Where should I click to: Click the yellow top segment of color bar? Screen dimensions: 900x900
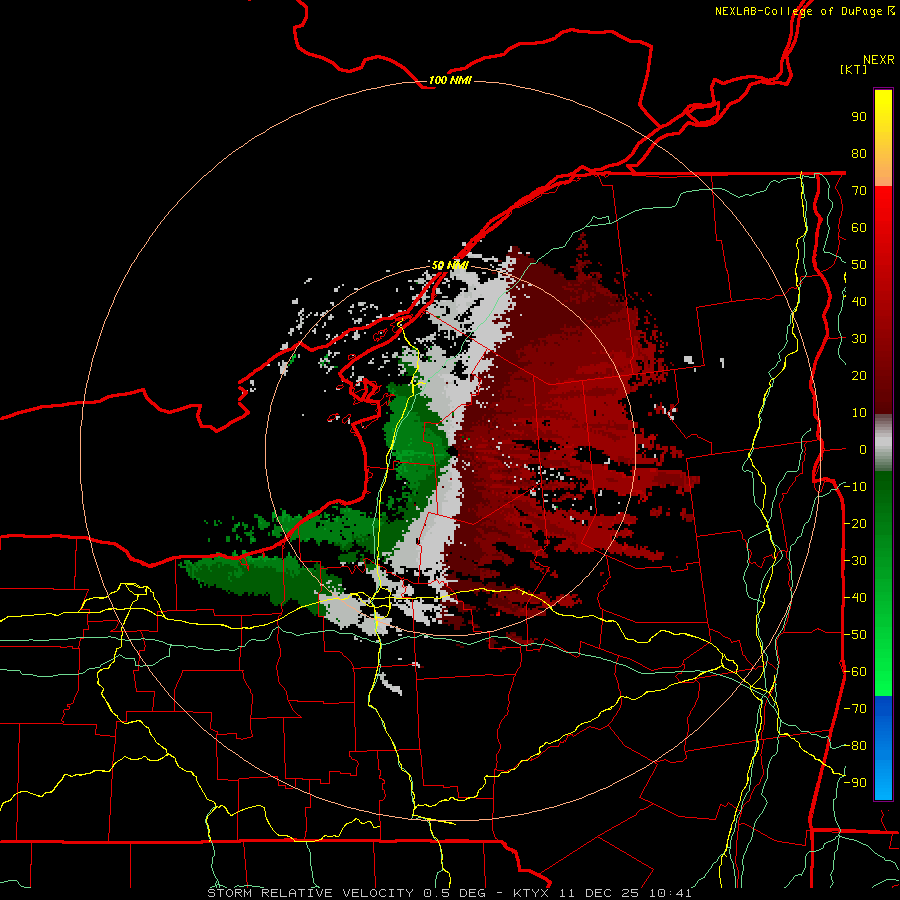click(883, 138)
